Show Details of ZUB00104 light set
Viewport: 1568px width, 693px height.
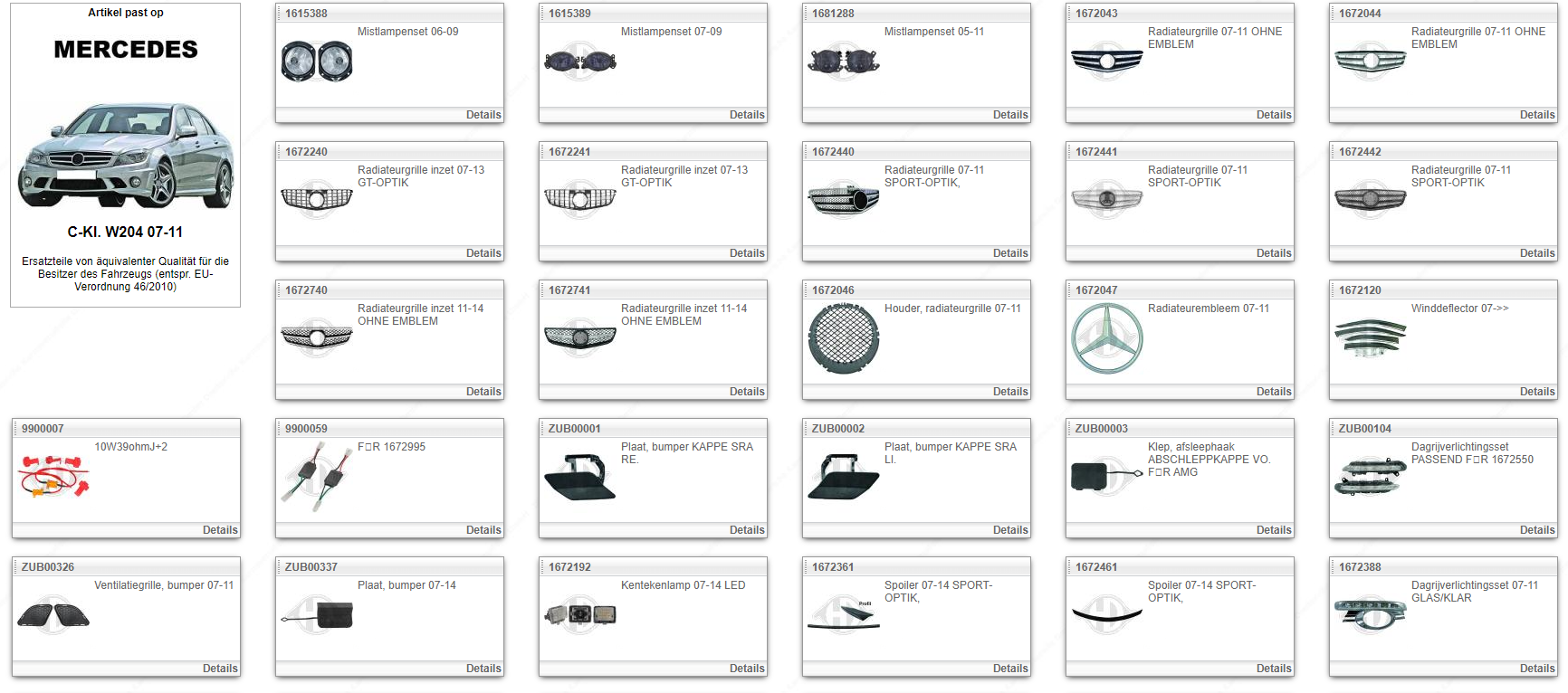coord(1537,530)
